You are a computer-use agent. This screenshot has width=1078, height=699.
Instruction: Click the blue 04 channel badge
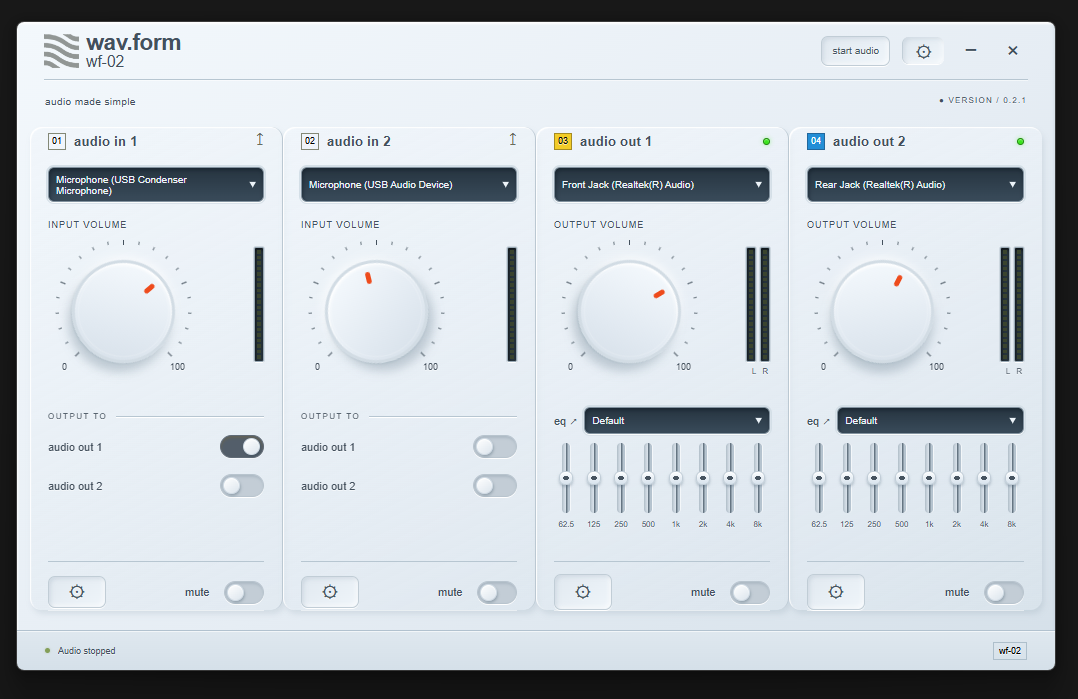(816, 142)
